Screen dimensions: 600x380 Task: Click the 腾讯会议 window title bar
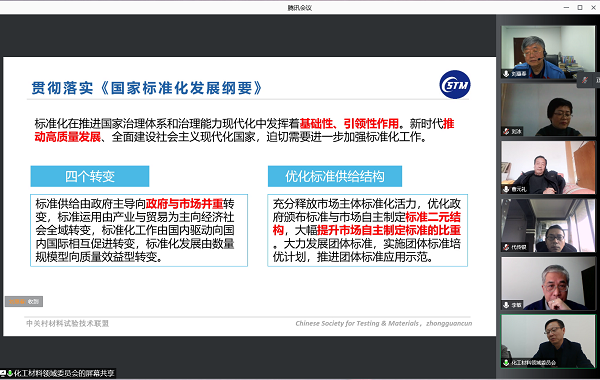(x=300, y=8)
